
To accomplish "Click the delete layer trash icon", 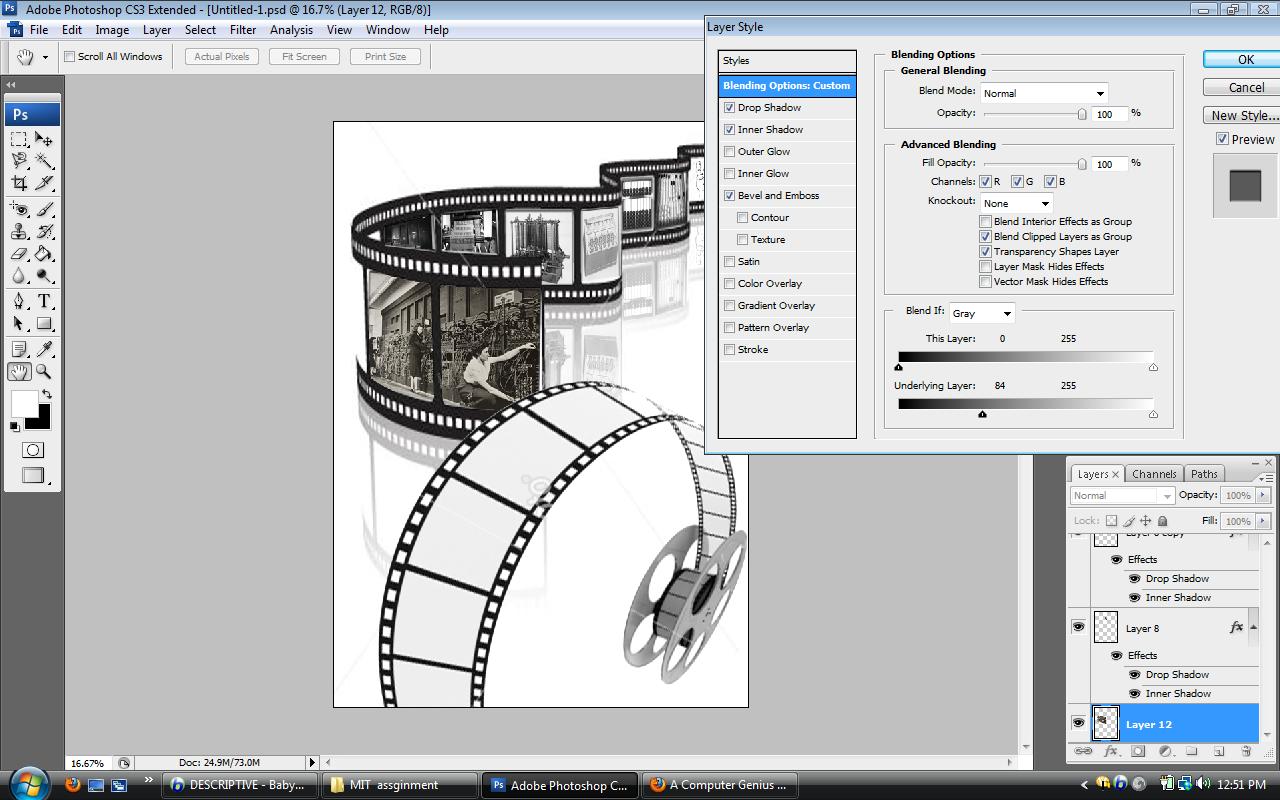I will click(1246, 751).
